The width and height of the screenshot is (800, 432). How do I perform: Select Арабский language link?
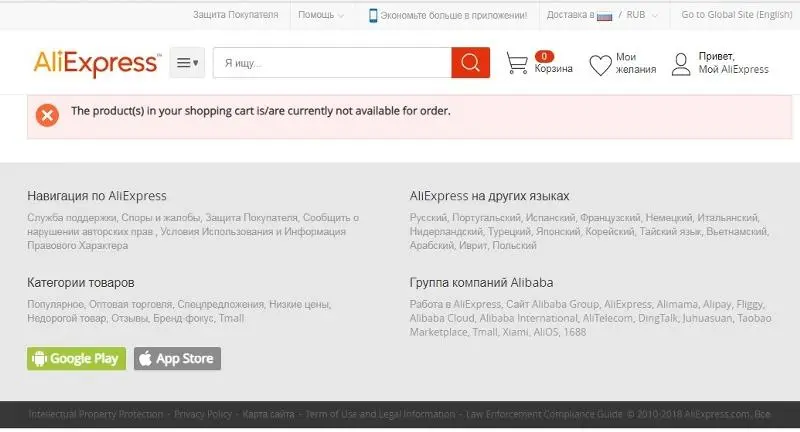[x=432, y=245]
